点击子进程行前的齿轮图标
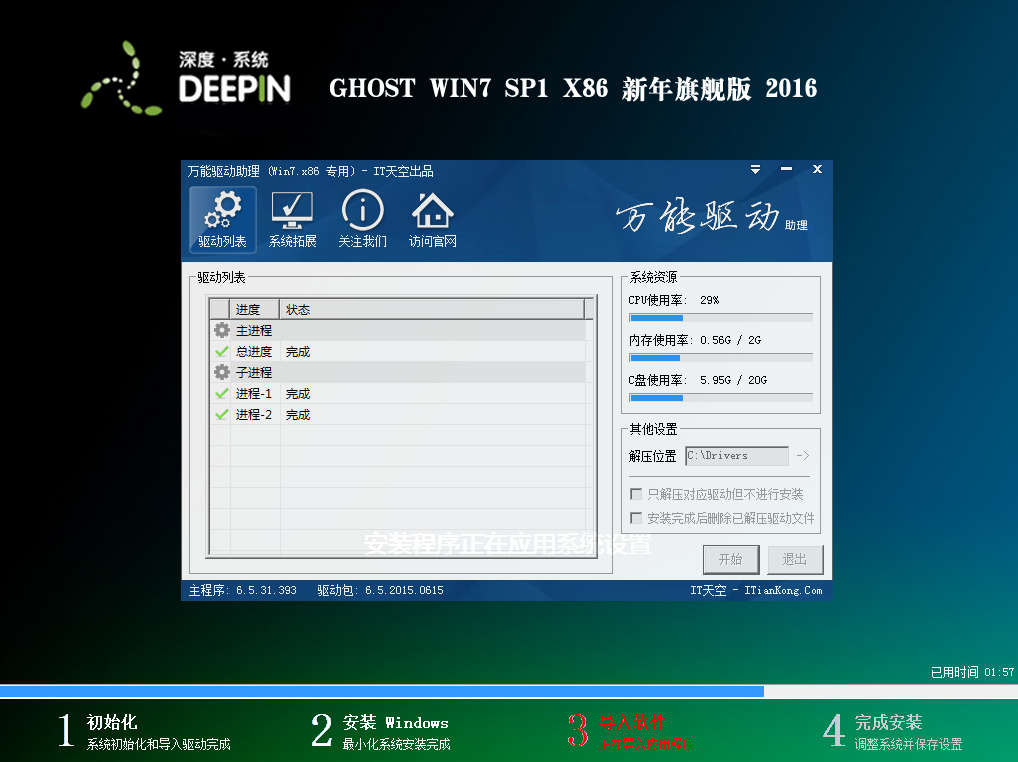The height and width of the screenshot is (762, 1018). [221, 372]
